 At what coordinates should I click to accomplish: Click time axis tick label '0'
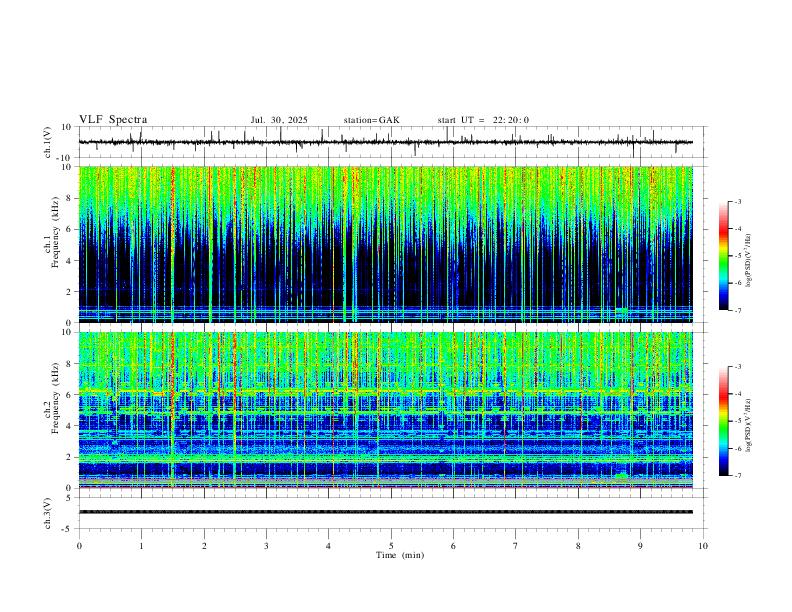79,546
